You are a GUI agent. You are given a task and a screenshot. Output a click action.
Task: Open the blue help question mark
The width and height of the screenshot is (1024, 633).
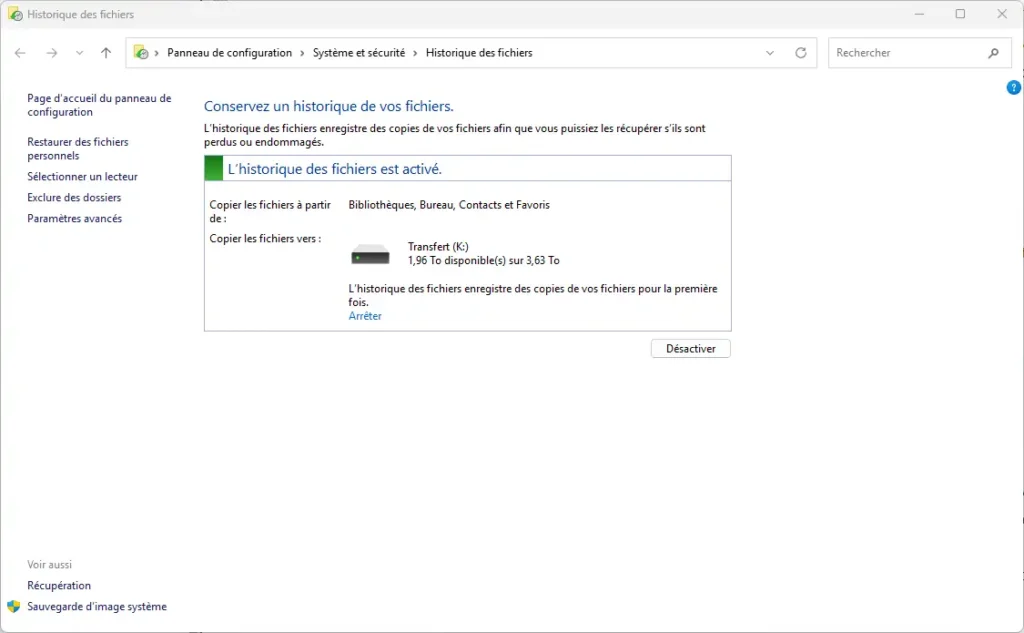click(x=1013, y=88)
